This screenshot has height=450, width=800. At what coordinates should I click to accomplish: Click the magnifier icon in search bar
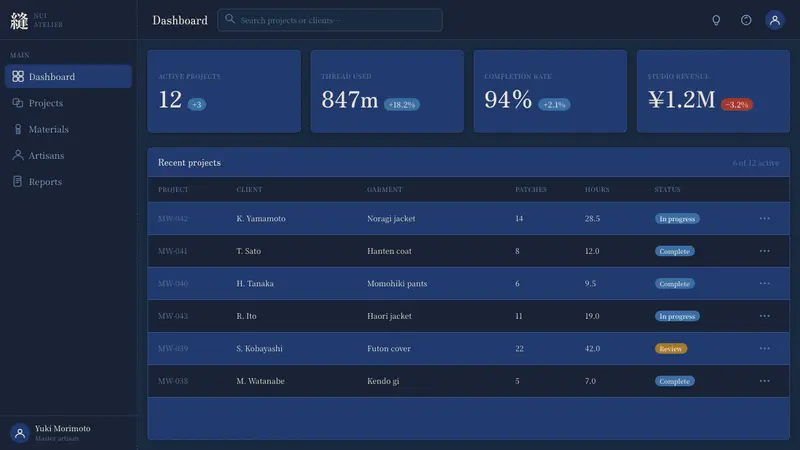coord(230,19)
